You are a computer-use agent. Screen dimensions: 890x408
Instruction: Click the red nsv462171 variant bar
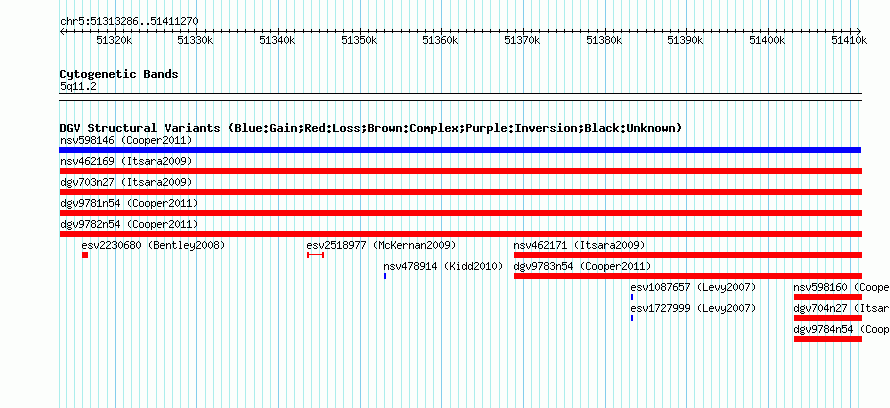click(x=688, y=255)
